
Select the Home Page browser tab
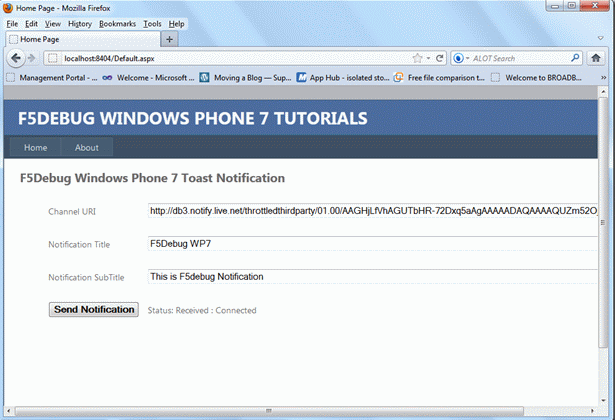(x=83, y=39)
